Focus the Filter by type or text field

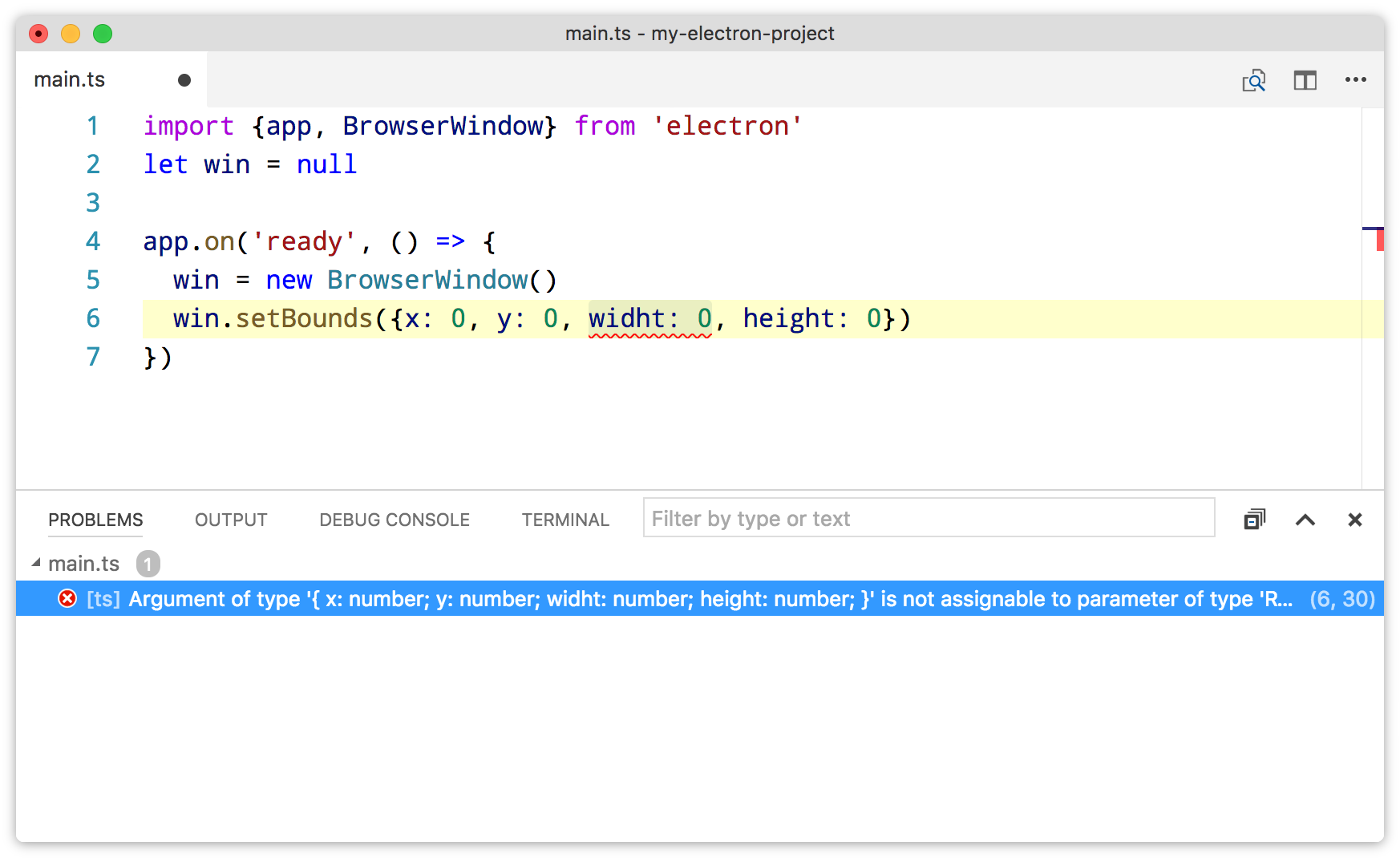929,518
